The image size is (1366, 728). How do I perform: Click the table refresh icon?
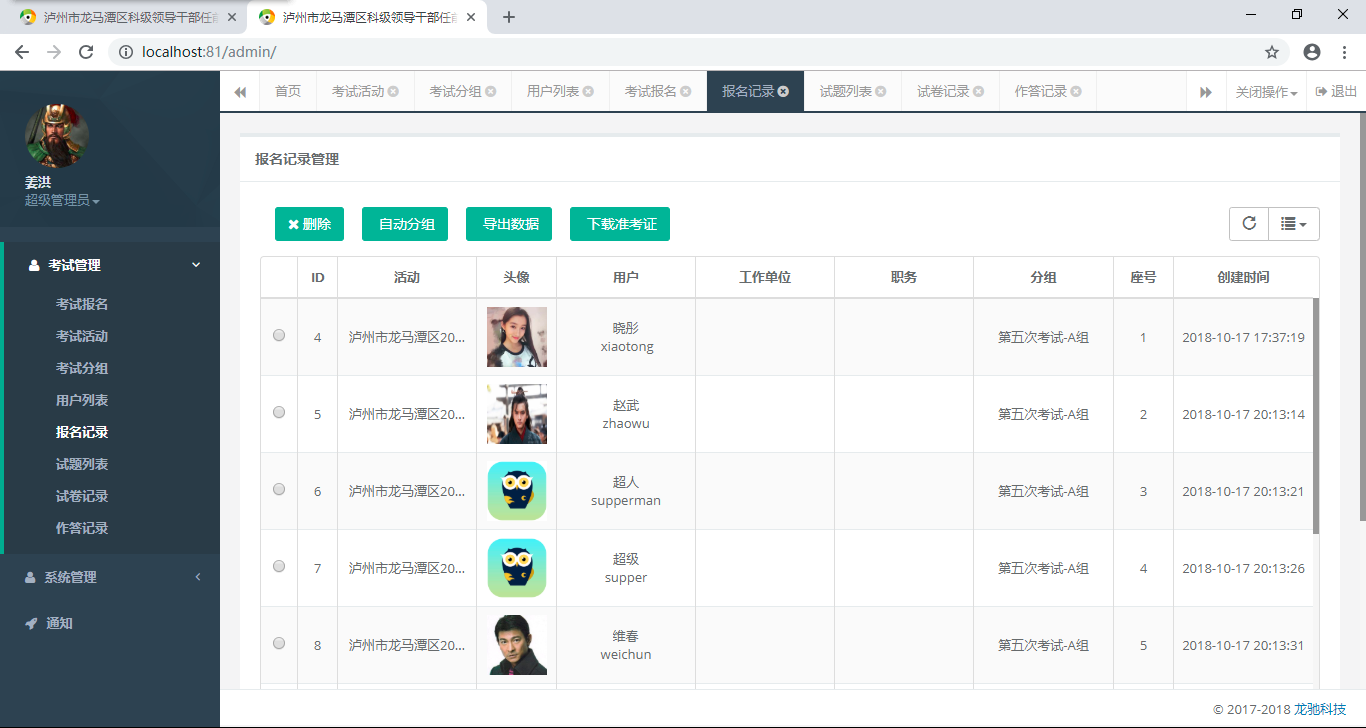(x=1249, y=224)
